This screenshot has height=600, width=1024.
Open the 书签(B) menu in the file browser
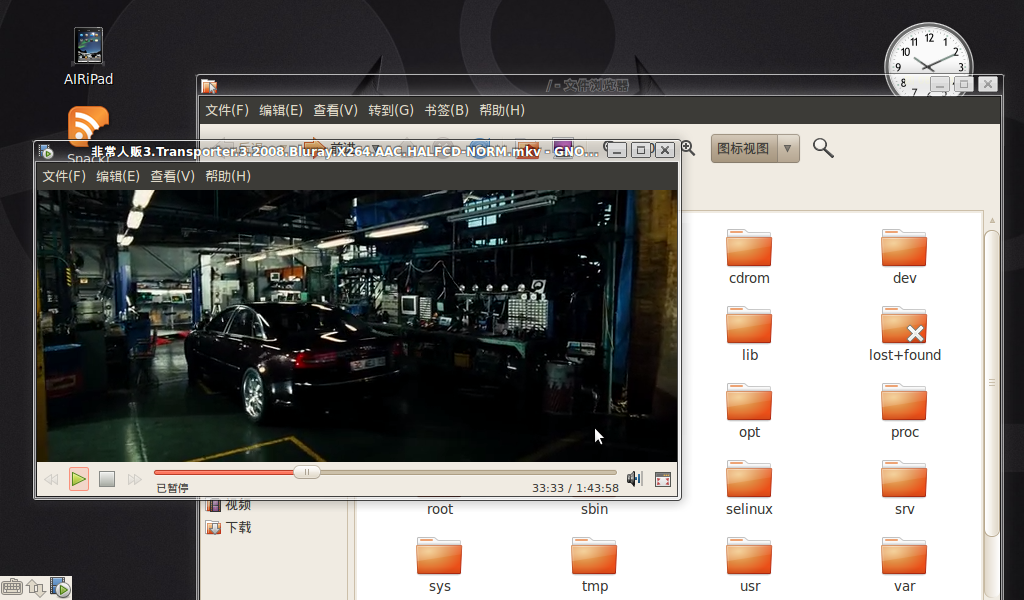[447, 110]
